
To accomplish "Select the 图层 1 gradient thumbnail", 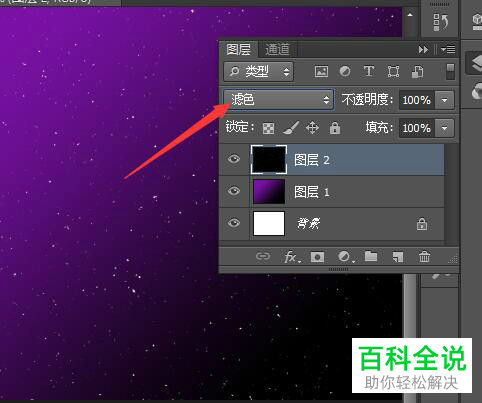I will (269, 191).
